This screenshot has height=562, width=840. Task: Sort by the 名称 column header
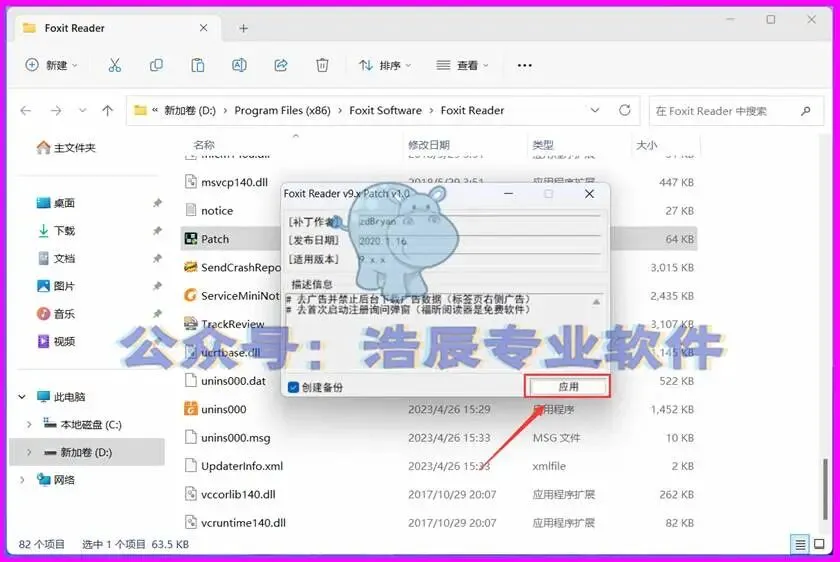tap(204, 145)
